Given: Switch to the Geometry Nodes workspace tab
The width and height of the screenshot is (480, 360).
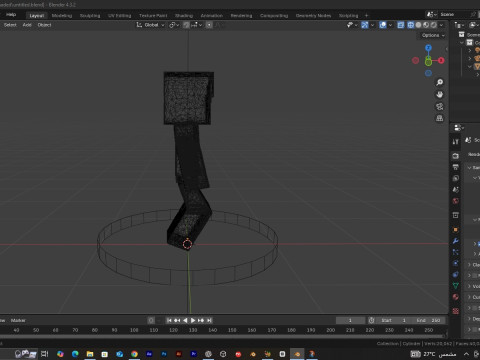Looking at the screenshot, I should (313, 16).
